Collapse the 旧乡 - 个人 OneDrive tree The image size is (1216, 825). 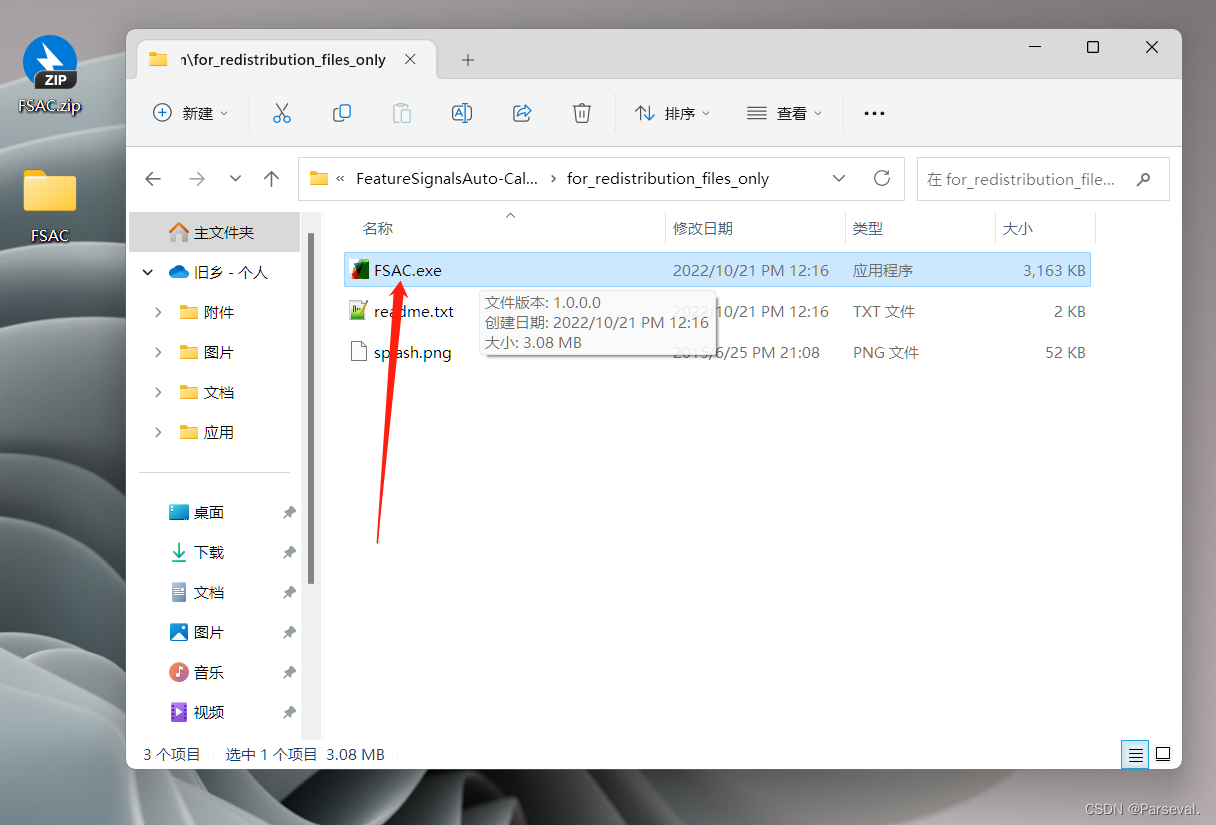[147, 271]
